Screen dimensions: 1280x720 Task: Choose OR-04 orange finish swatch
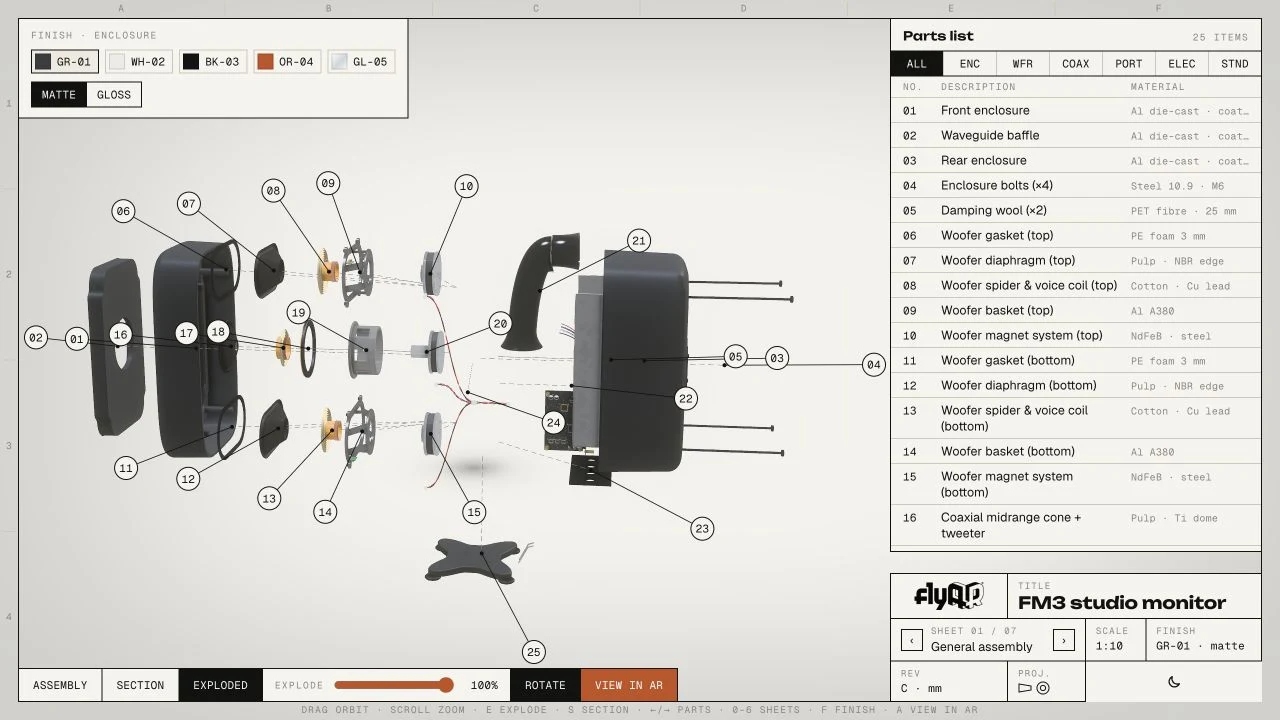coord(287,62)
